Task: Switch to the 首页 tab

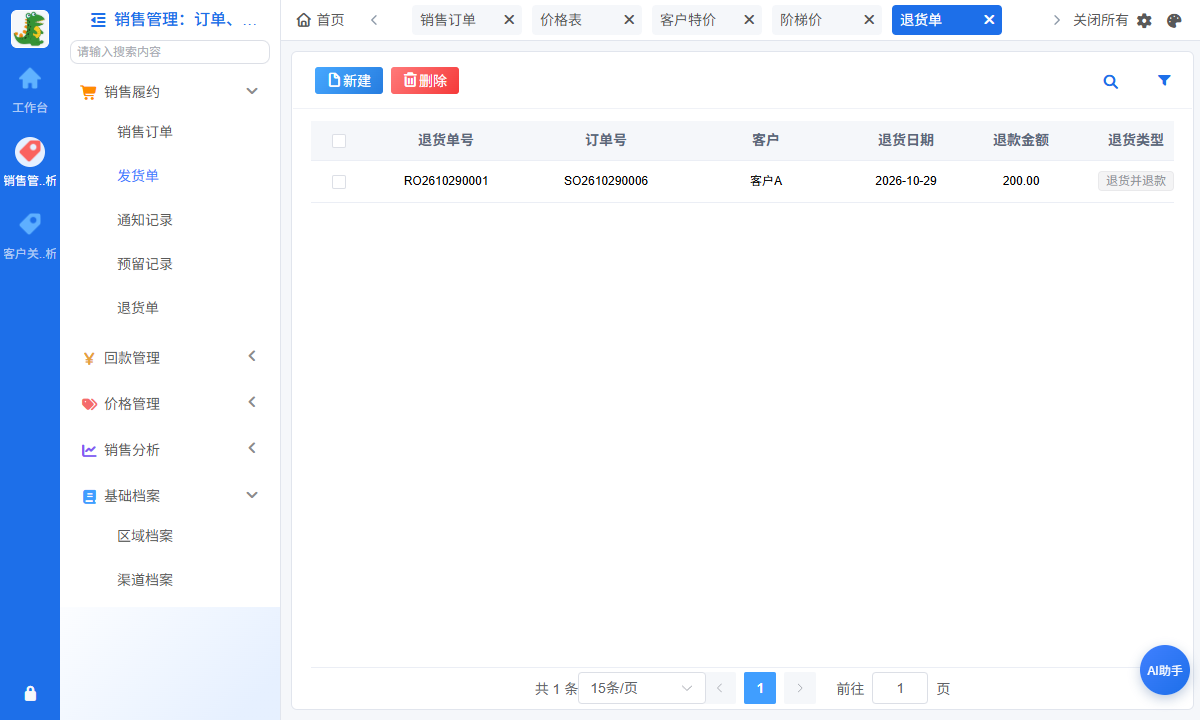Action: [320, 20]
